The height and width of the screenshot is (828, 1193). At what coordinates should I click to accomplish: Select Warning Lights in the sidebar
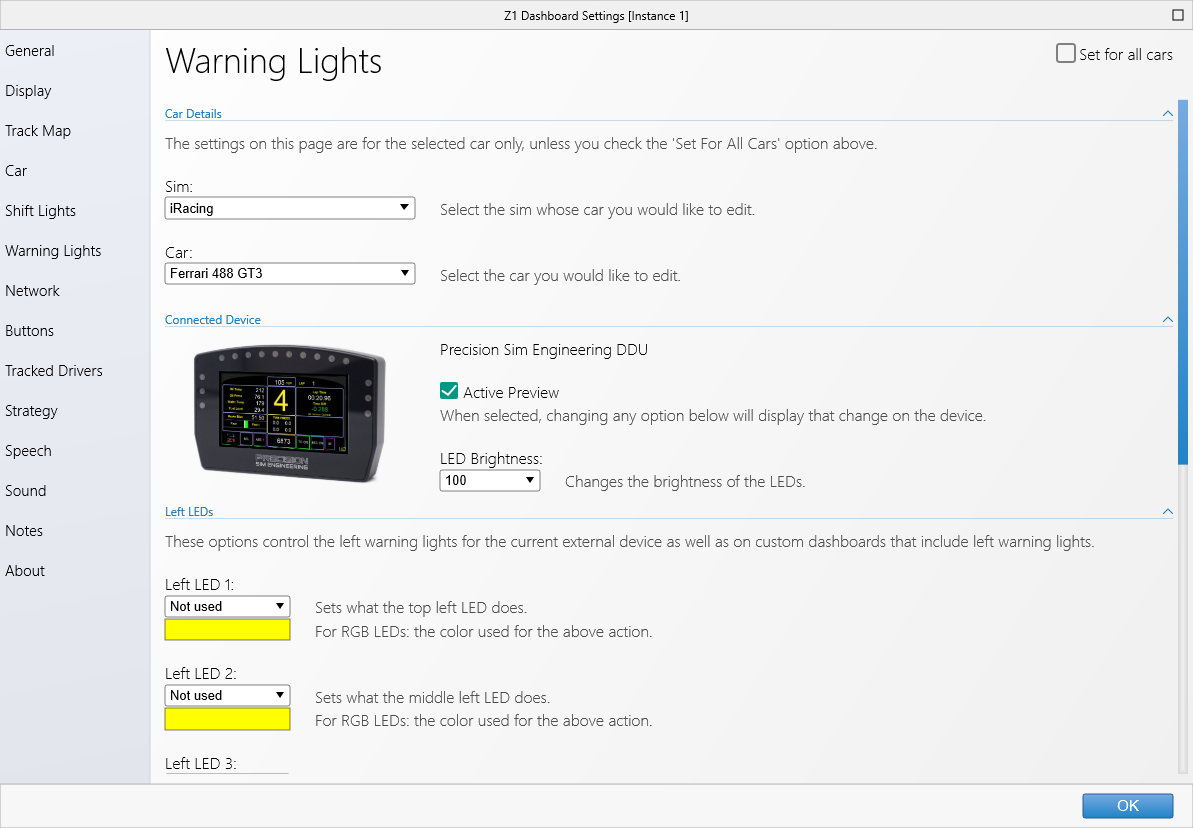(x=53, y=250)
